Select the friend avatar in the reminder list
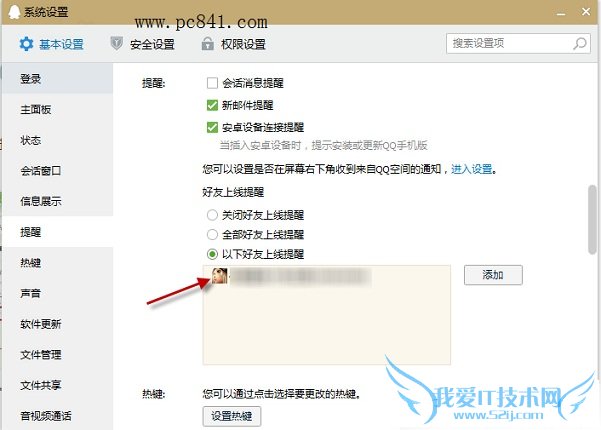The width and height of the screenshot is (601, 430). point(220,276)
